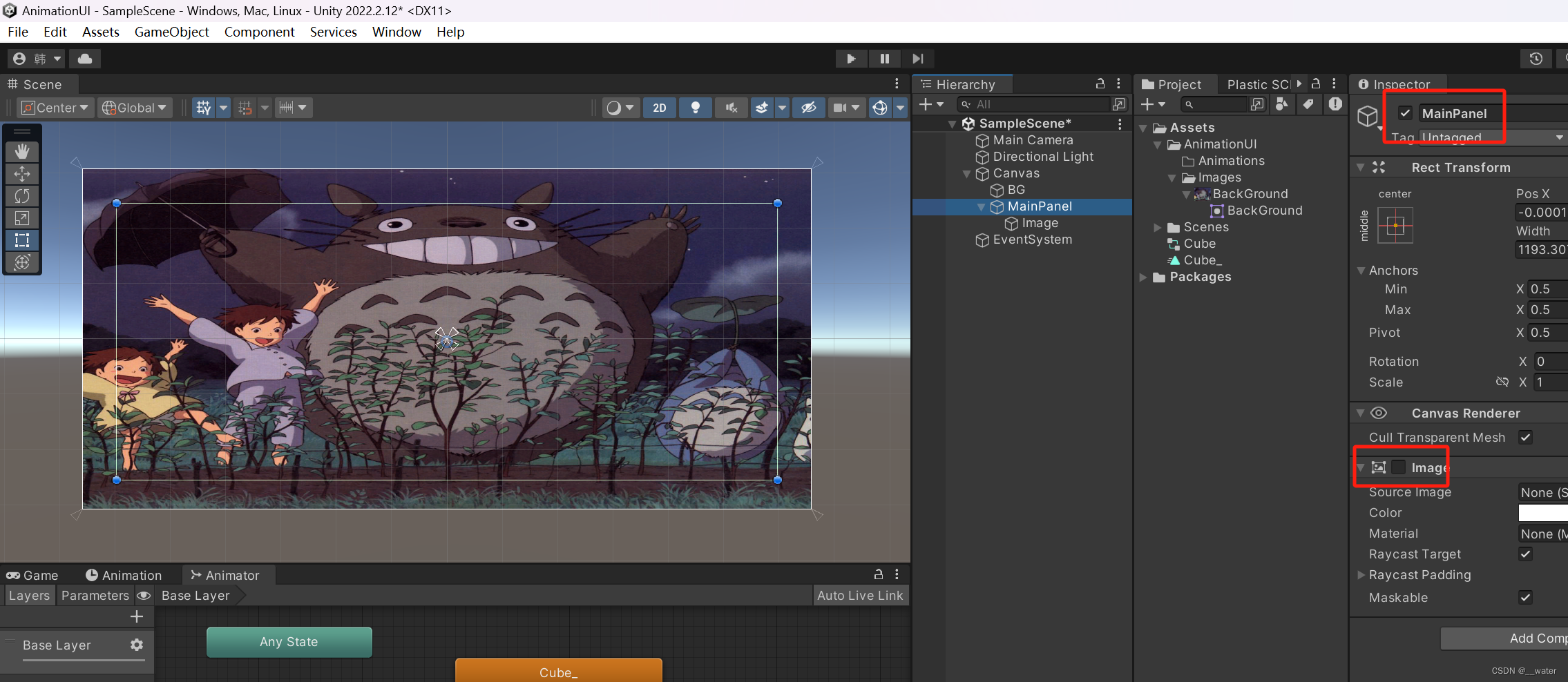Open the cloud services icon
The image size is (1568, 682).
pyautogui.click(x=85, y=59)
